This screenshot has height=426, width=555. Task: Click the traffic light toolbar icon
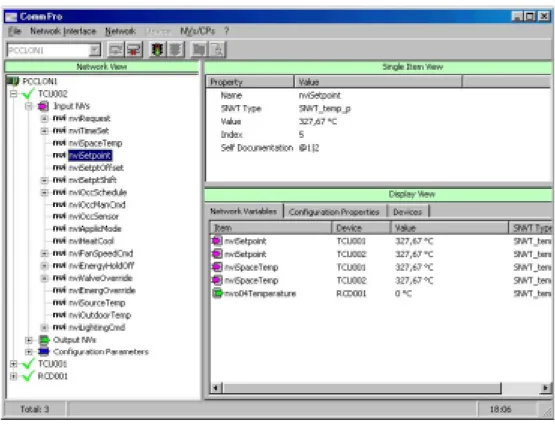point(157,50)
